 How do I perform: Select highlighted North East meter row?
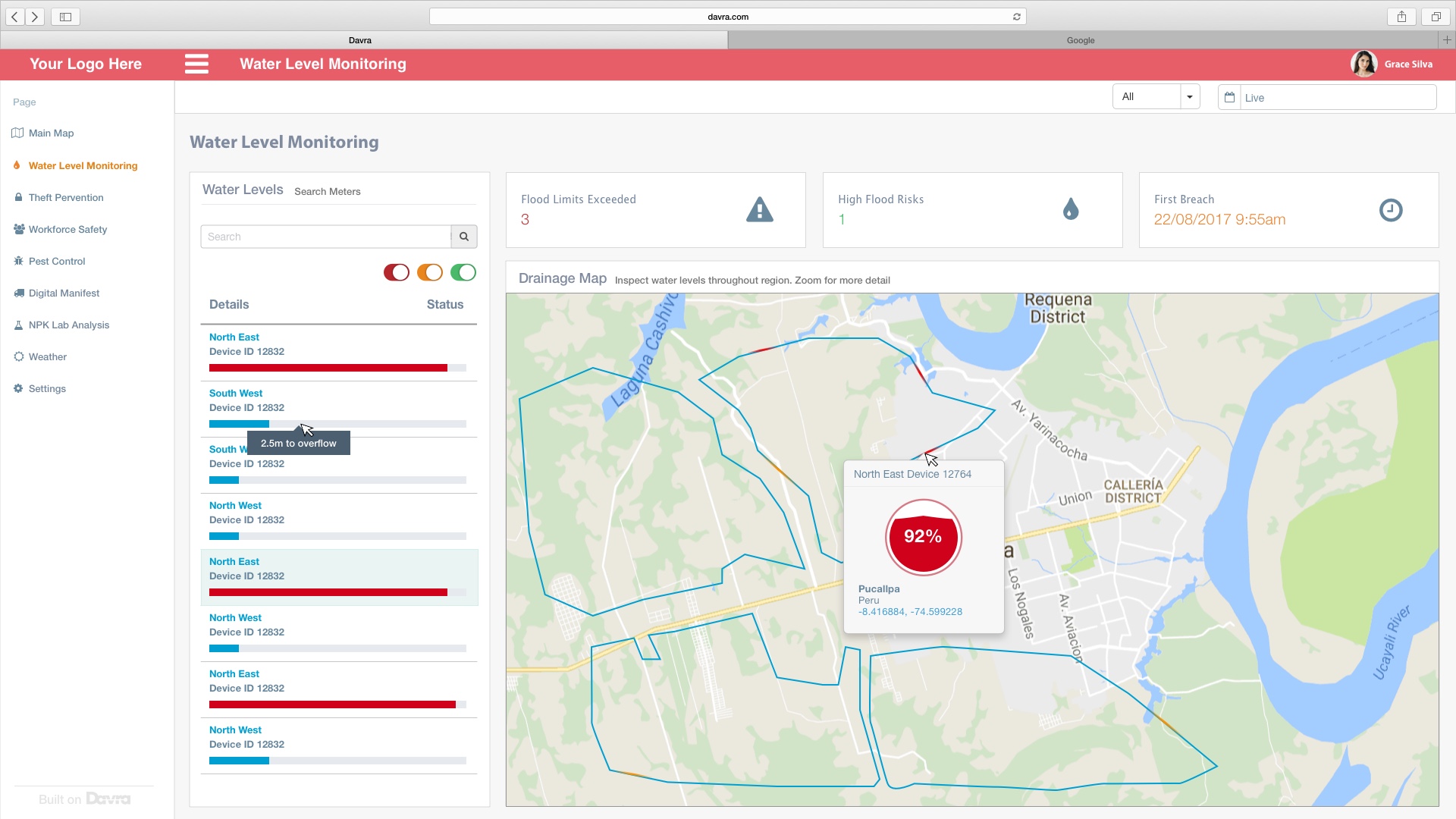(339, 577)
